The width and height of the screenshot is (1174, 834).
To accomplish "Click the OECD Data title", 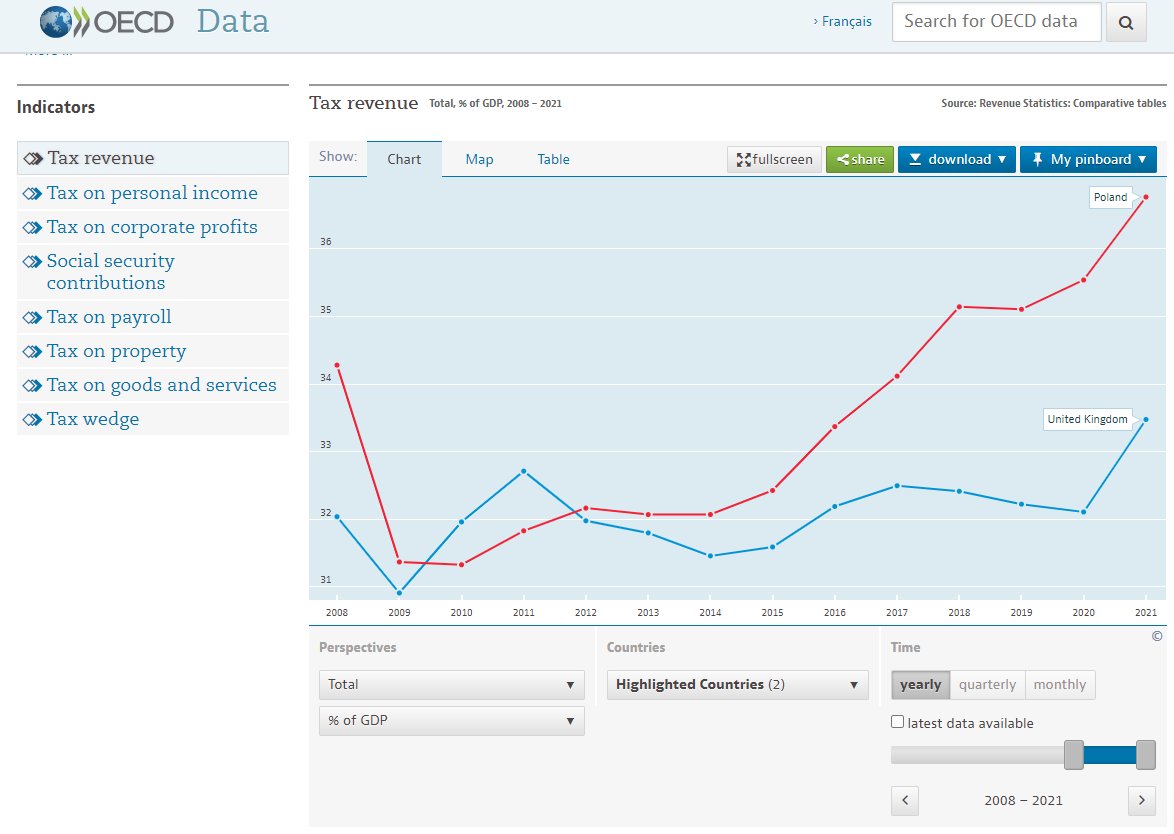I will pos(232,22).
